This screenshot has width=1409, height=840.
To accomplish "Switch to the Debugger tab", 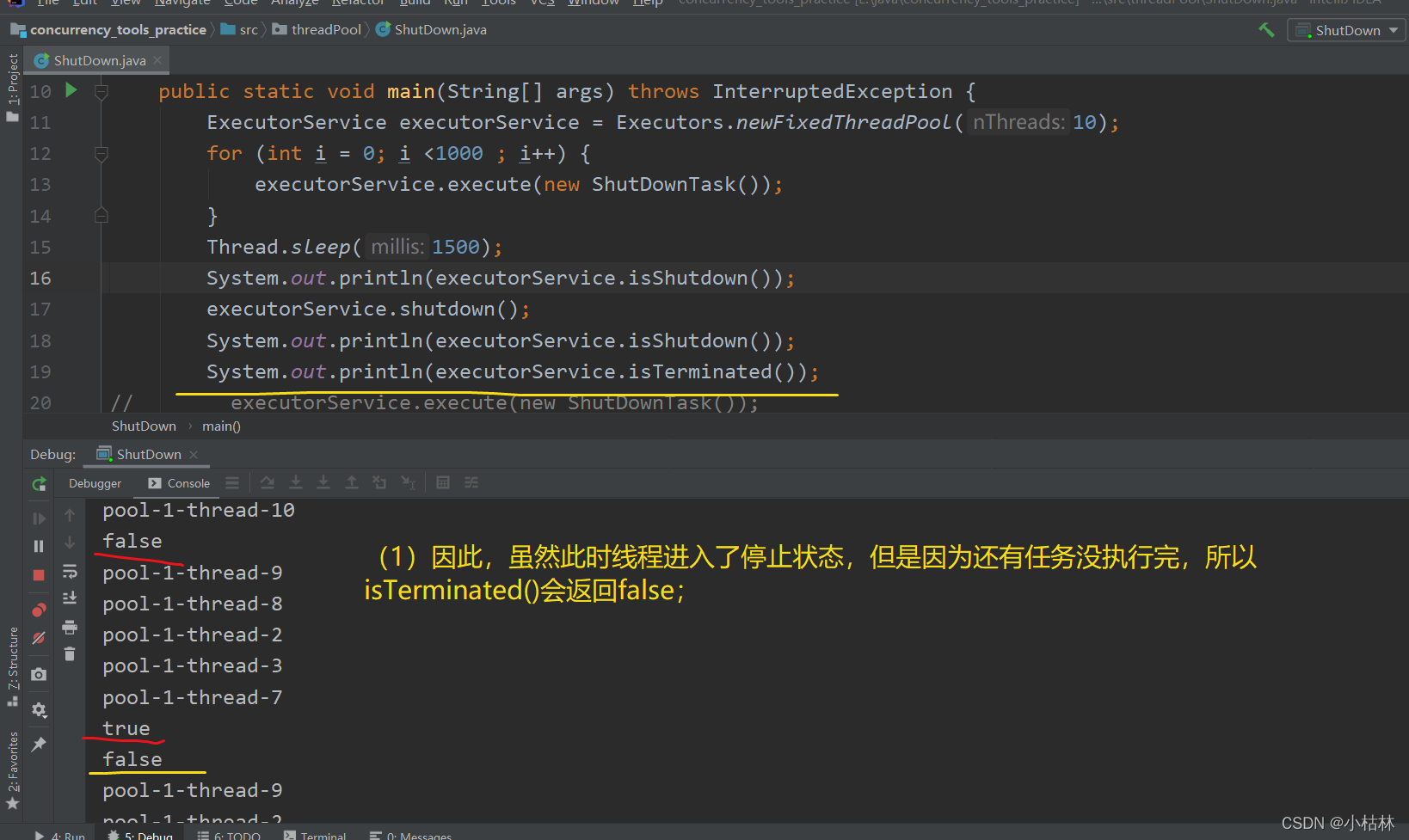I will (x=95, y=482).
